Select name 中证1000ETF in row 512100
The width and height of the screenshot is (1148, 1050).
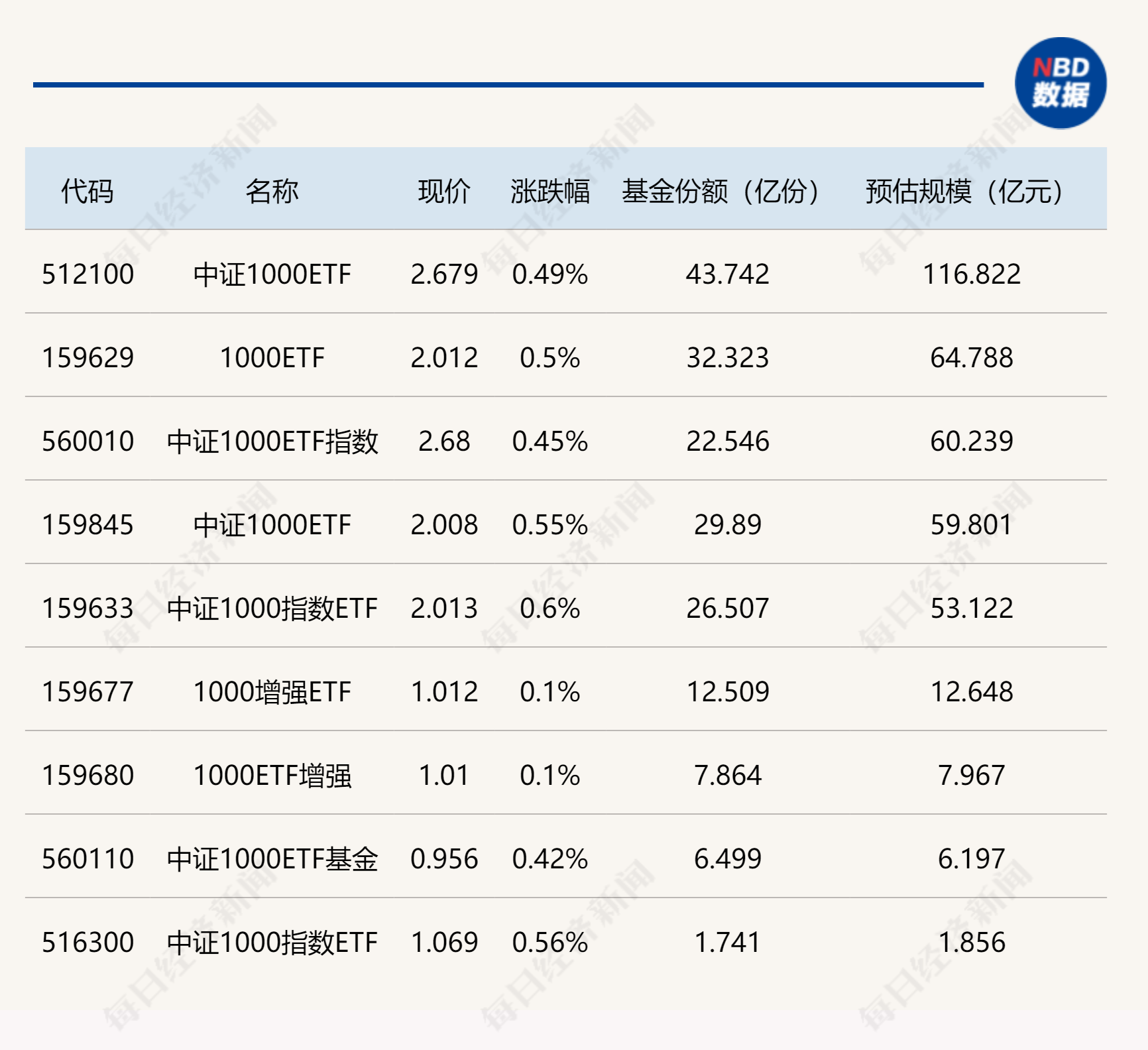272,274
